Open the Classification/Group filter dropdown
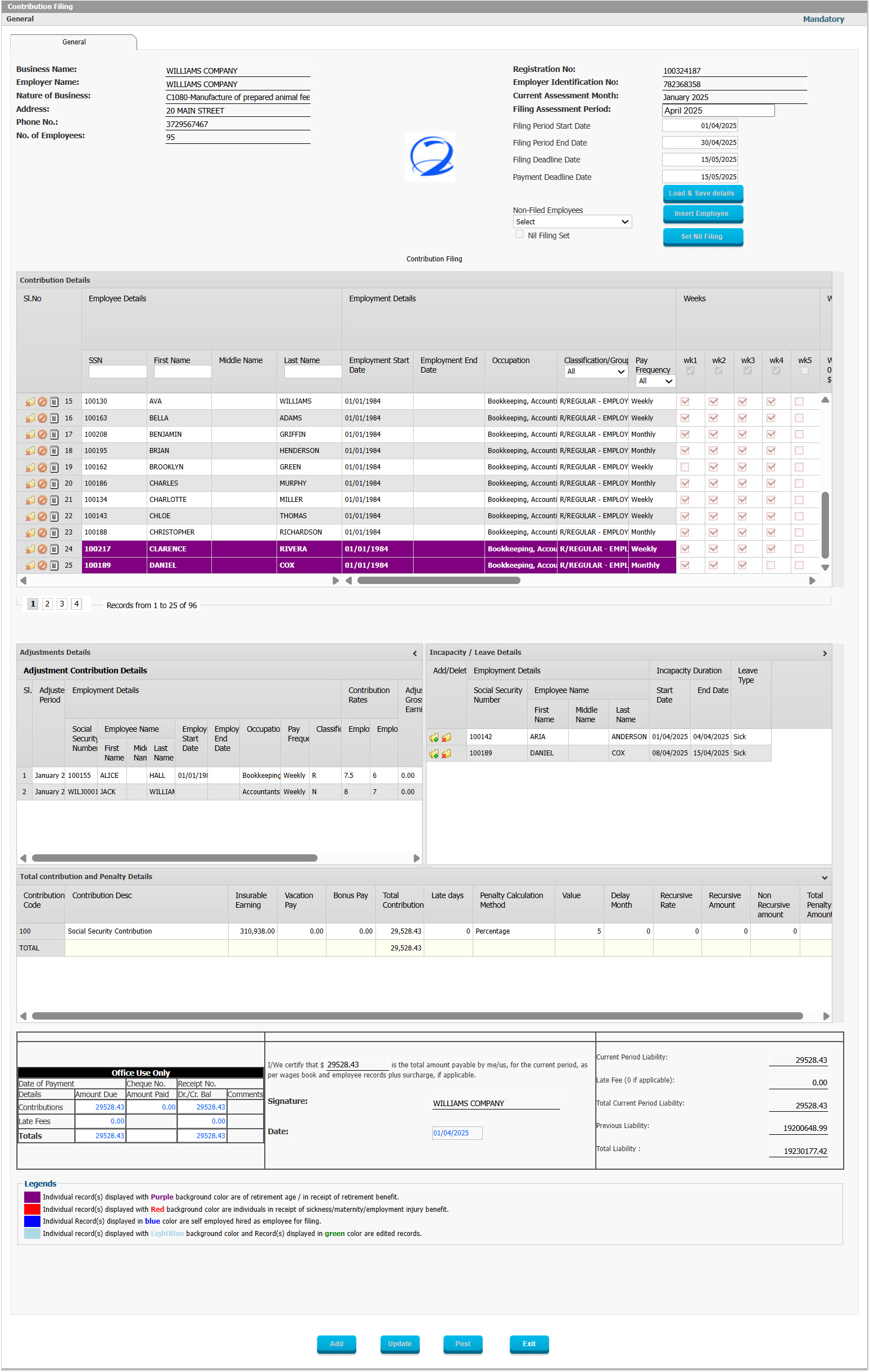 point(596,372)
